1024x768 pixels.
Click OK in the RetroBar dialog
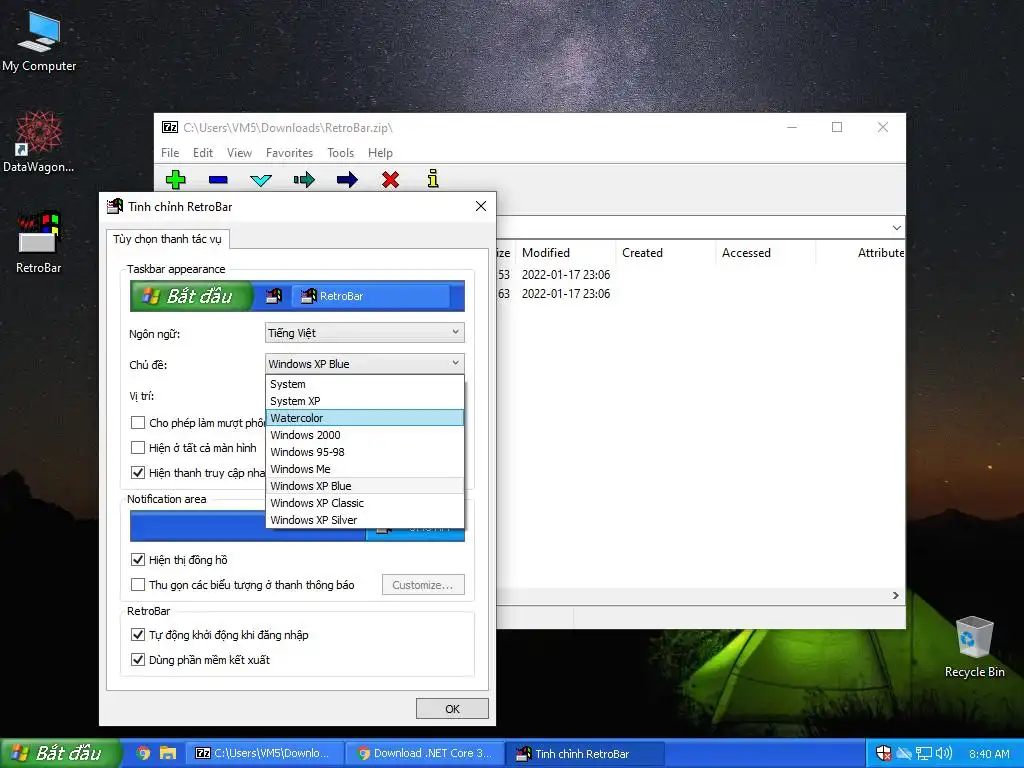(452, 709)
